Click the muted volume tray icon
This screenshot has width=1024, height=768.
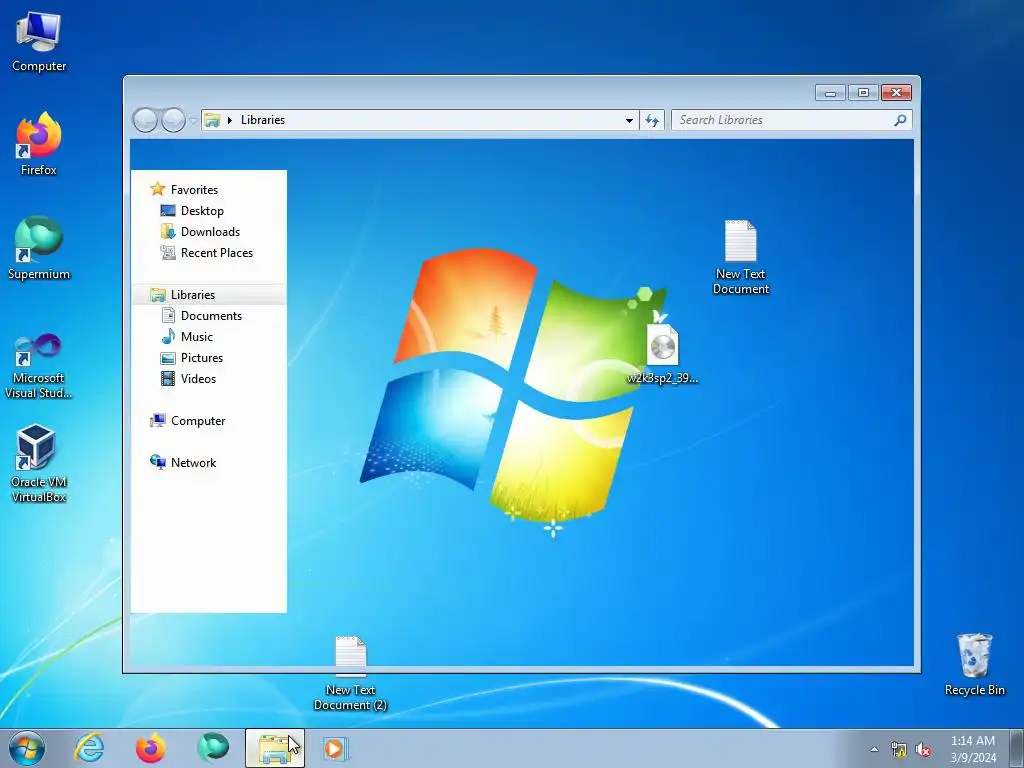[923, 750]
